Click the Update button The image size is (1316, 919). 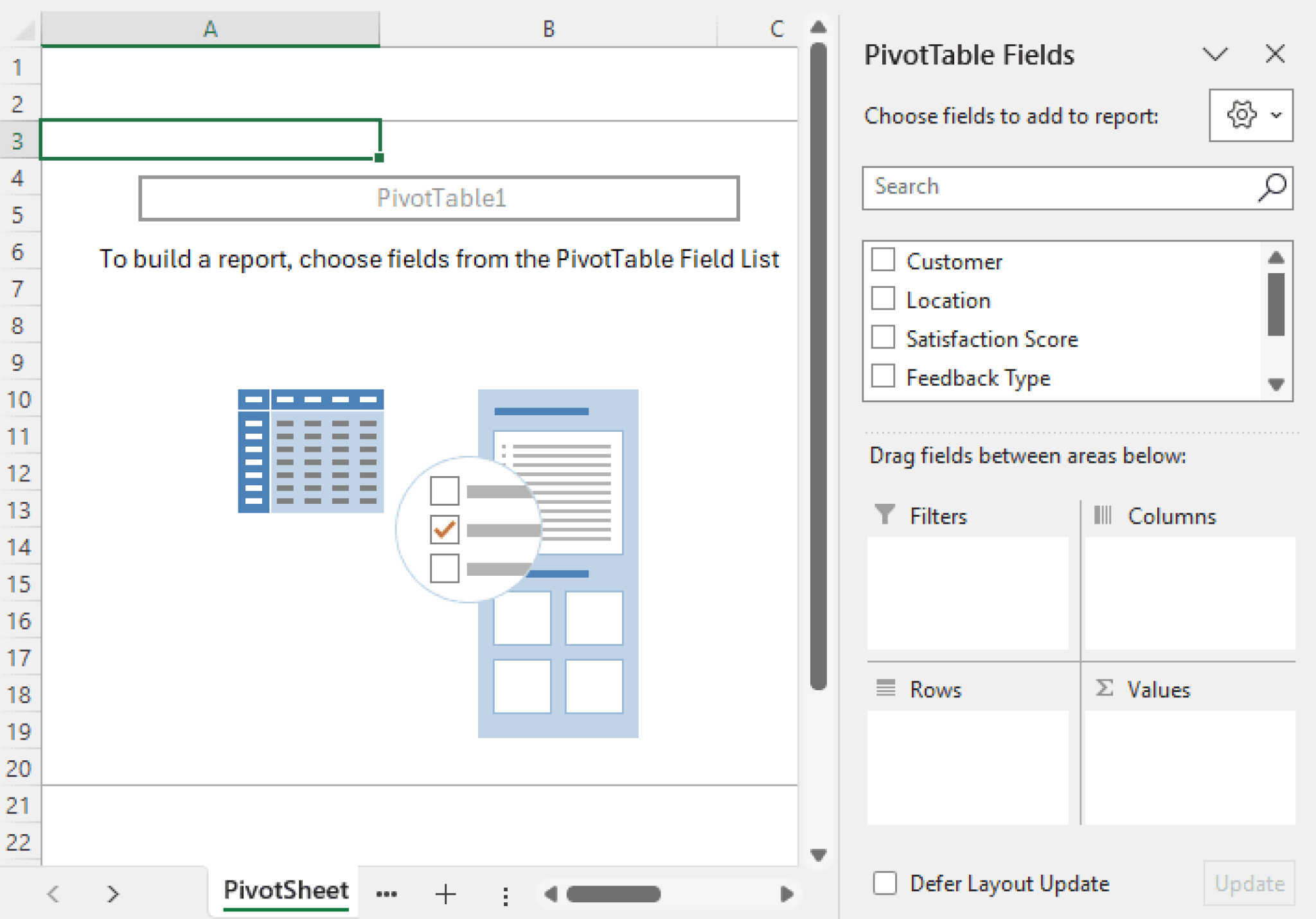click(1249, 884)
